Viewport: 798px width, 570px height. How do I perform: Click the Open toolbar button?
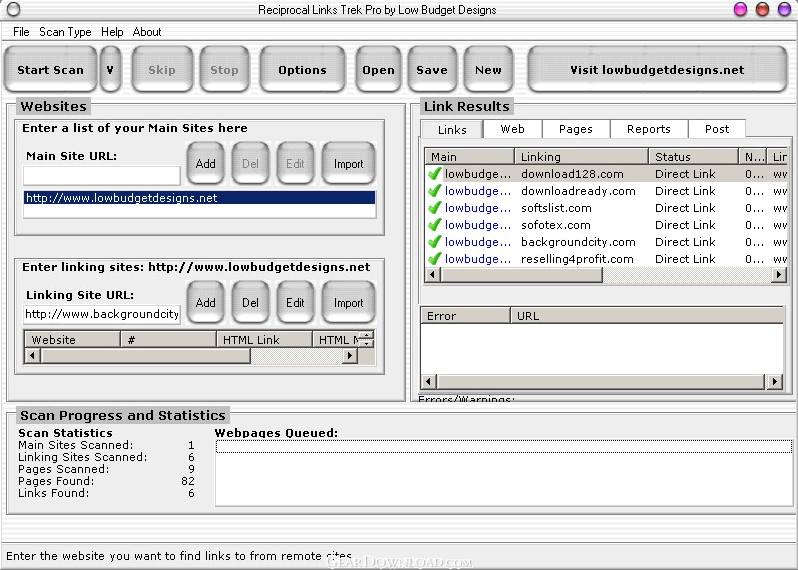click(378, 70)
